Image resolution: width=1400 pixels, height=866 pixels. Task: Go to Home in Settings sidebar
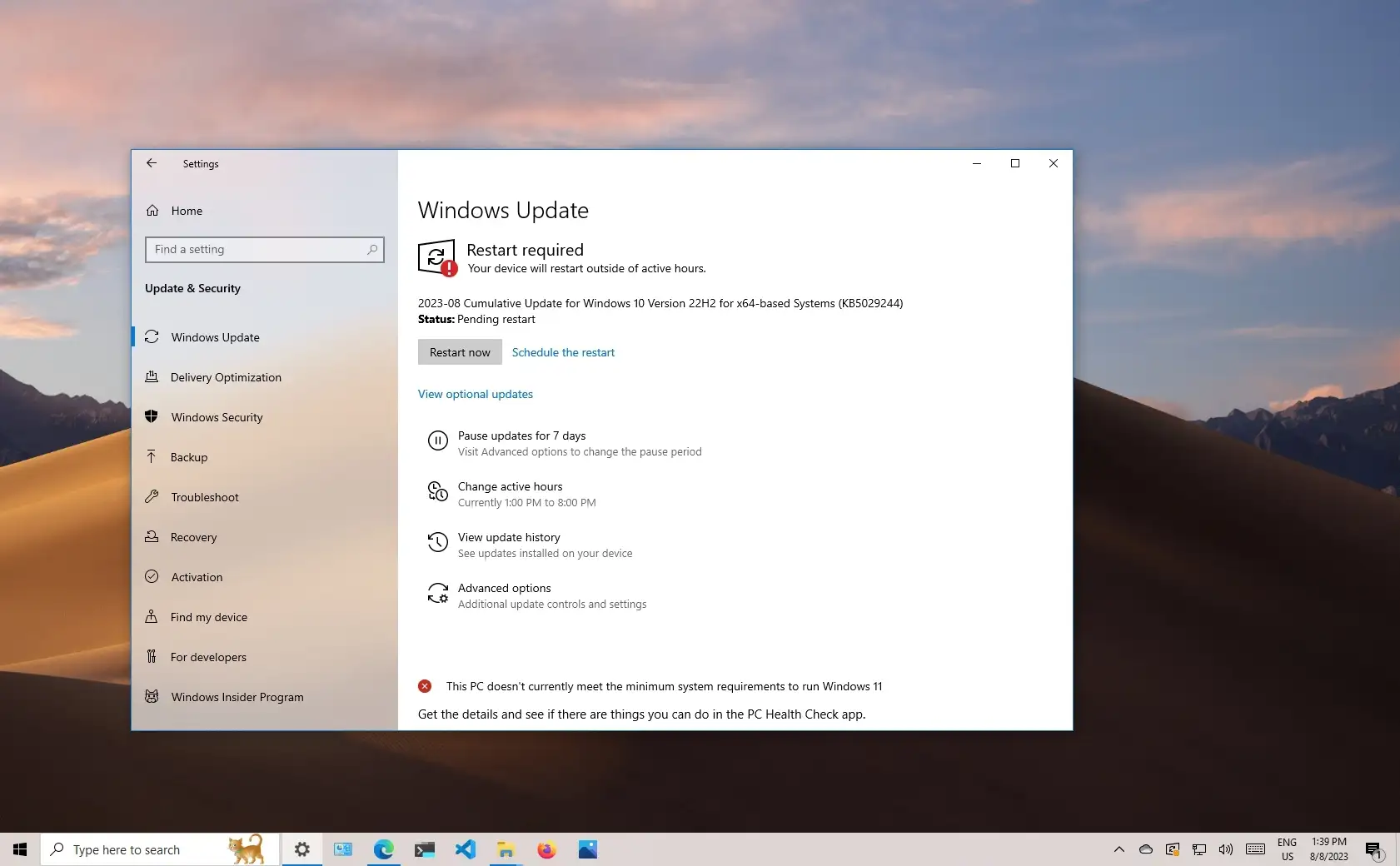click(x=187, y=211)
